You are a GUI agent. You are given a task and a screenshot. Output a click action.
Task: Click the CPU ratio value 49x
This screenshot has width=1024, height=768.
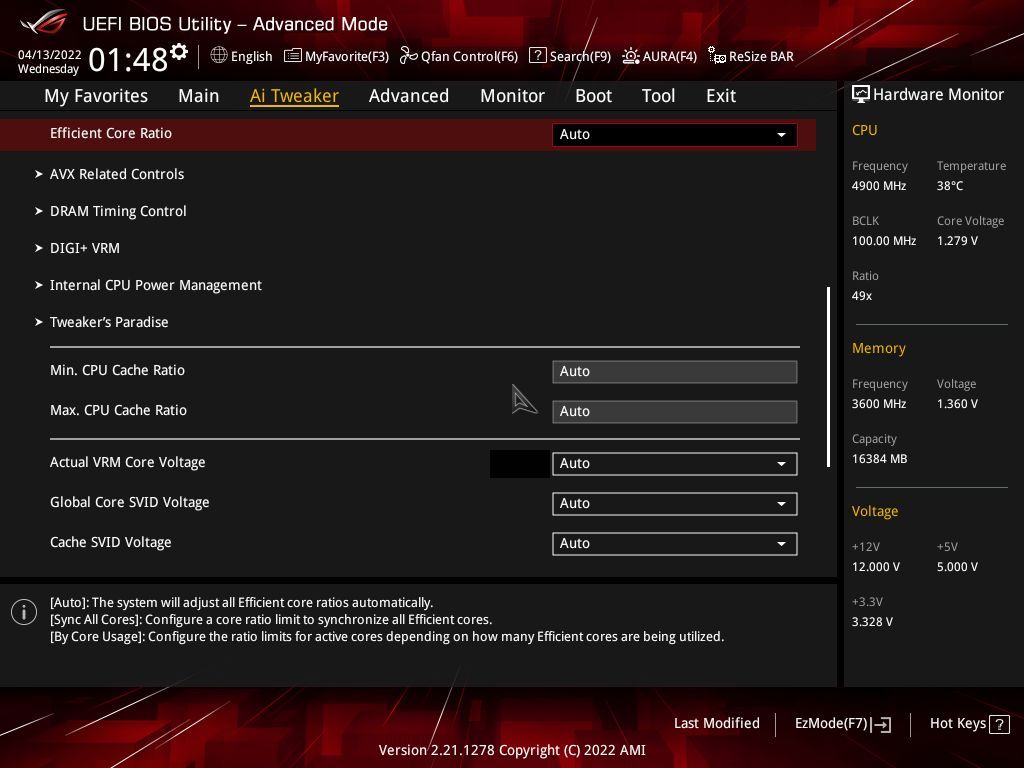pyautogui.click(x=861, y=296)
